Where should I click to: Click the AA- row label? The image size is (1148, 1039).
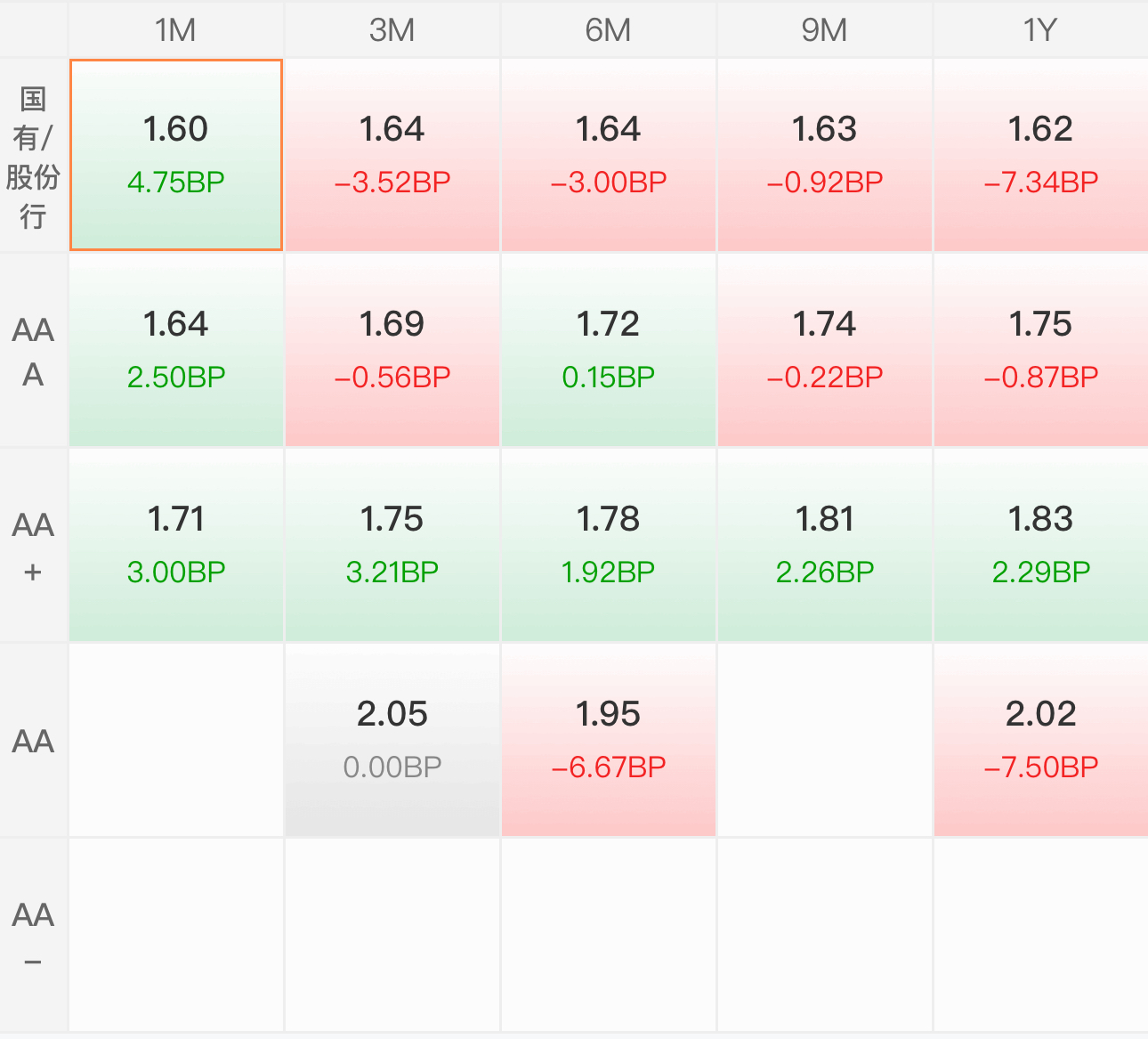click(x=33, y=936)
